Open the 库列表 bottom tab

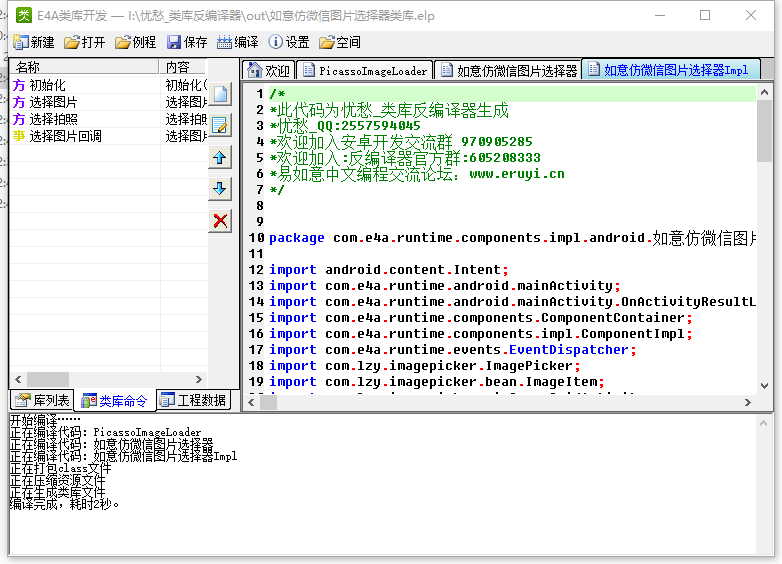[x=42, y=400]
